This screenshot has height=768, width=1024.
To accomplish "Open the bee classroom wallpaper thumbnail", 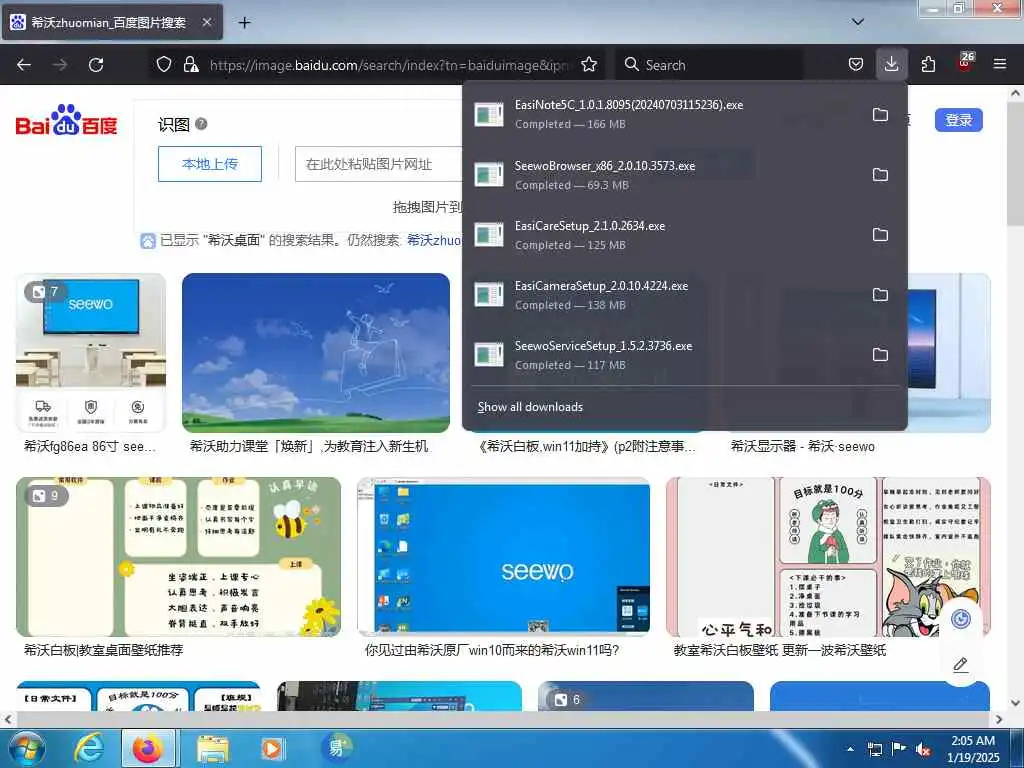I will pos(178,556).
